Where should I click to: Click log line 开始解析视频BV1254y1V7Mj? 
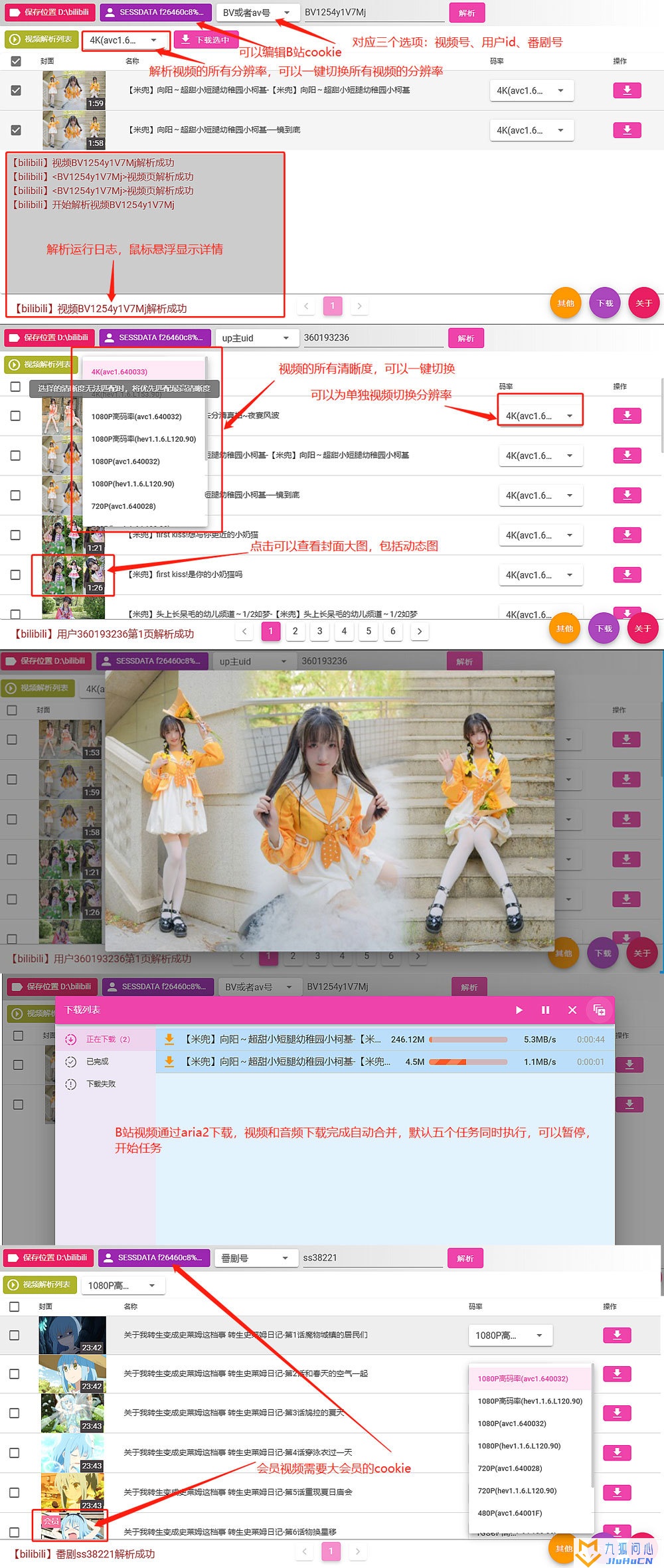pos(94,205)
